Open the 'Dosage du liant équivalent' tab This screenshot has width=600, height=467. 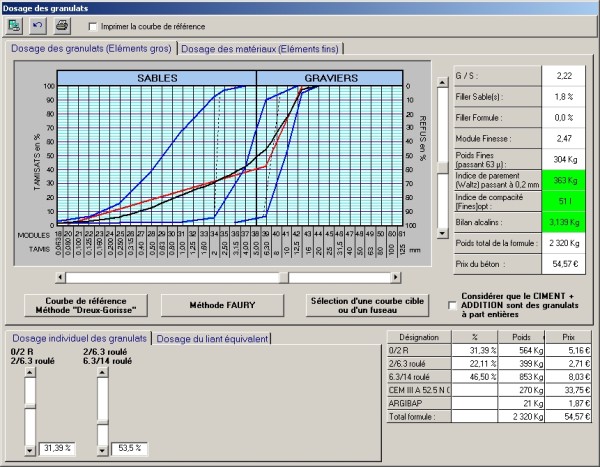click(x=213, y=338)
